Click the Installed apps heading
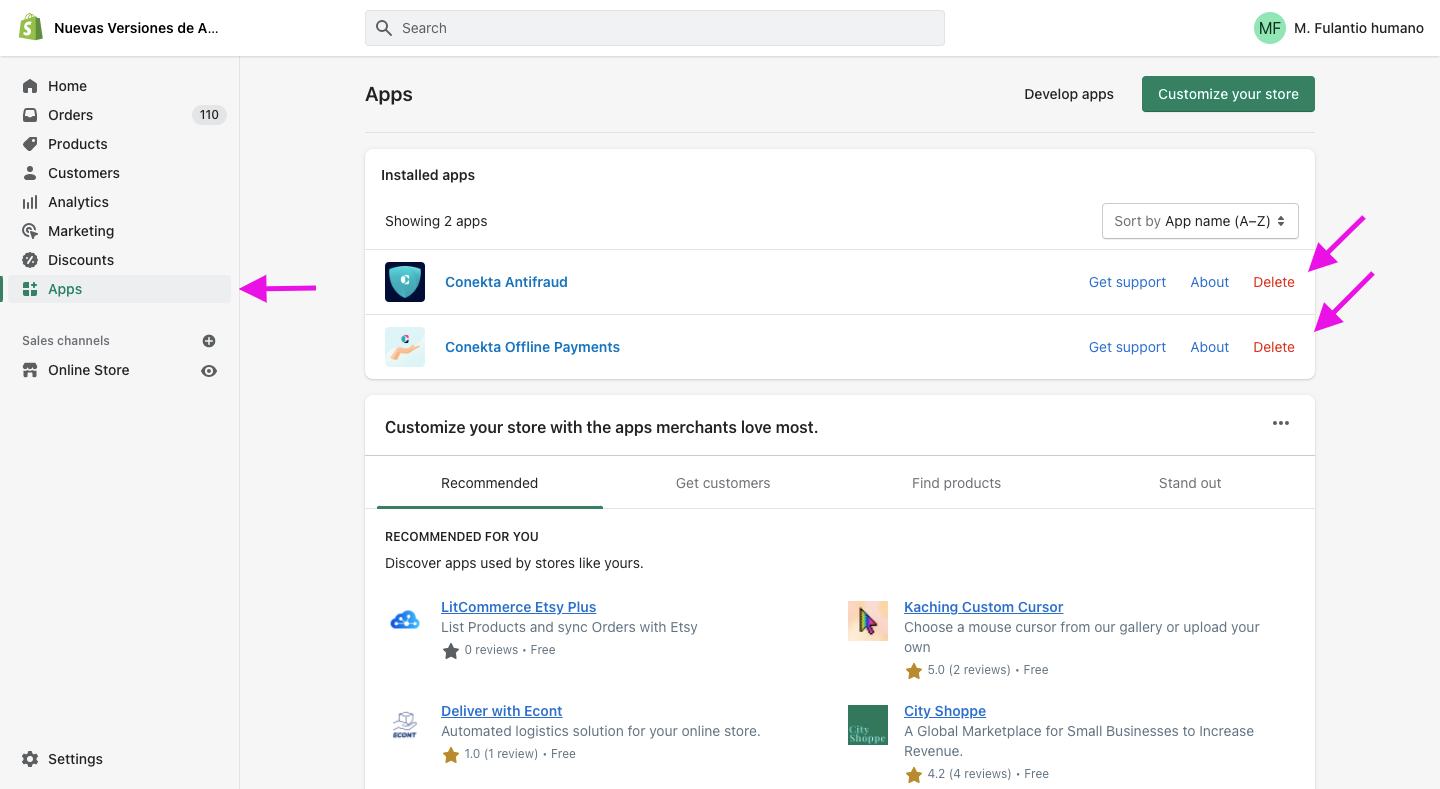This screenshot has height=789, width=1440. (x=428, y=175)
